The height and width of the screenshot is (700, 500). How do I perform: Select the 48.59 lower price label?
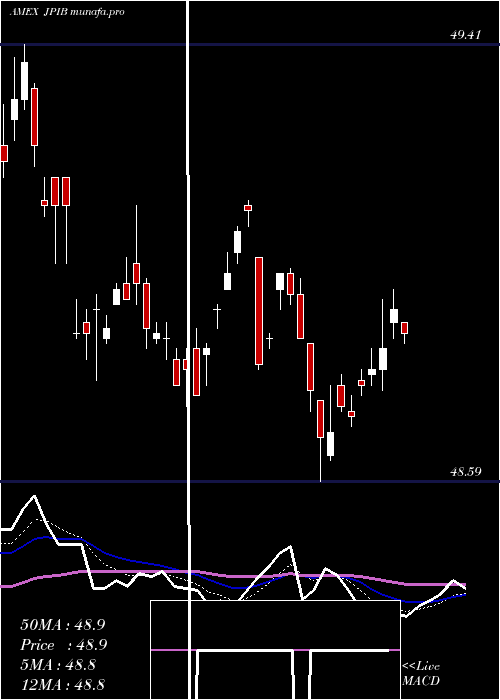click(466, 471)
